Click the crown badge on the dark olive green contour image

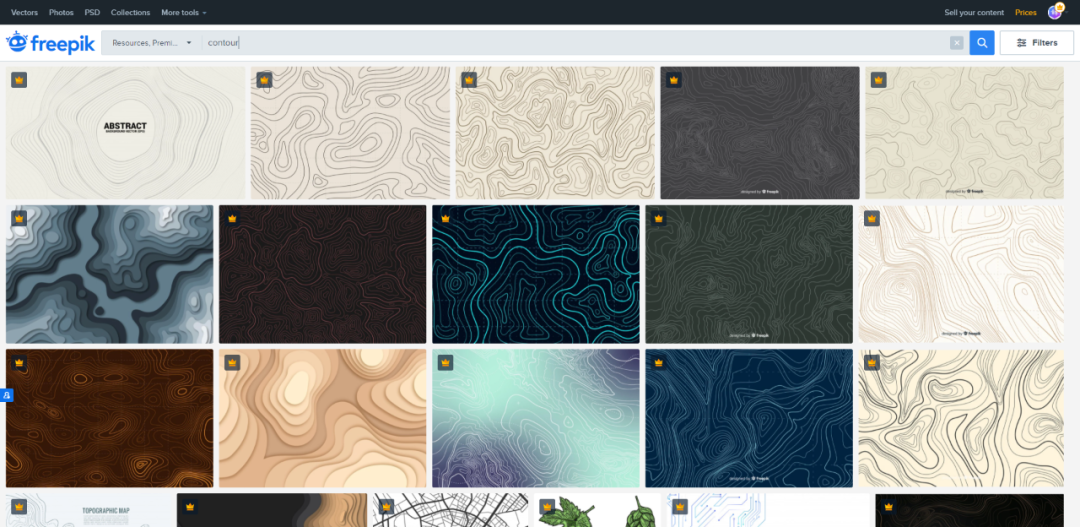tap(658, 218)
